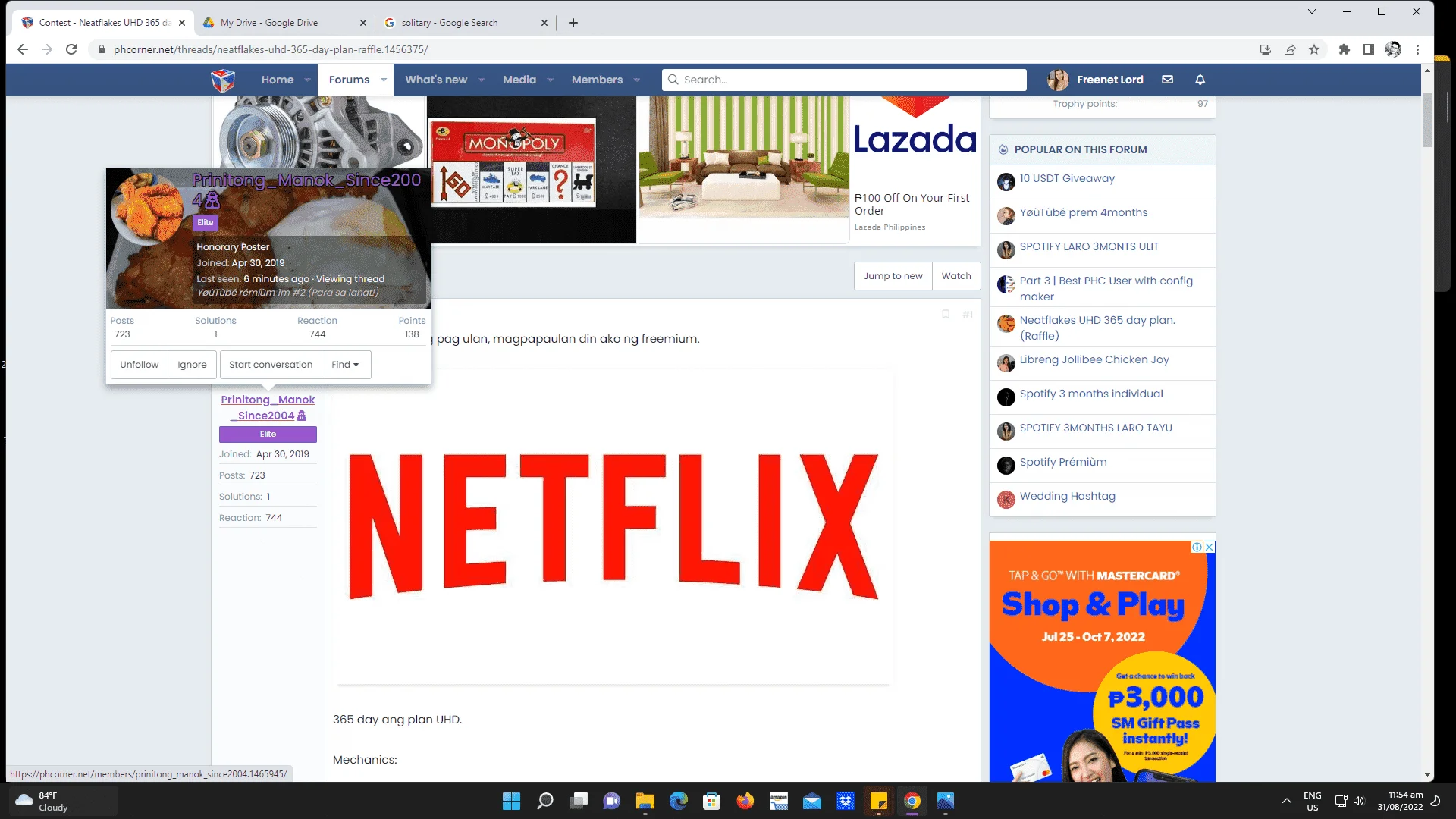
Task: Open the What's new navigation item
Action: click(x=436, y=80)
